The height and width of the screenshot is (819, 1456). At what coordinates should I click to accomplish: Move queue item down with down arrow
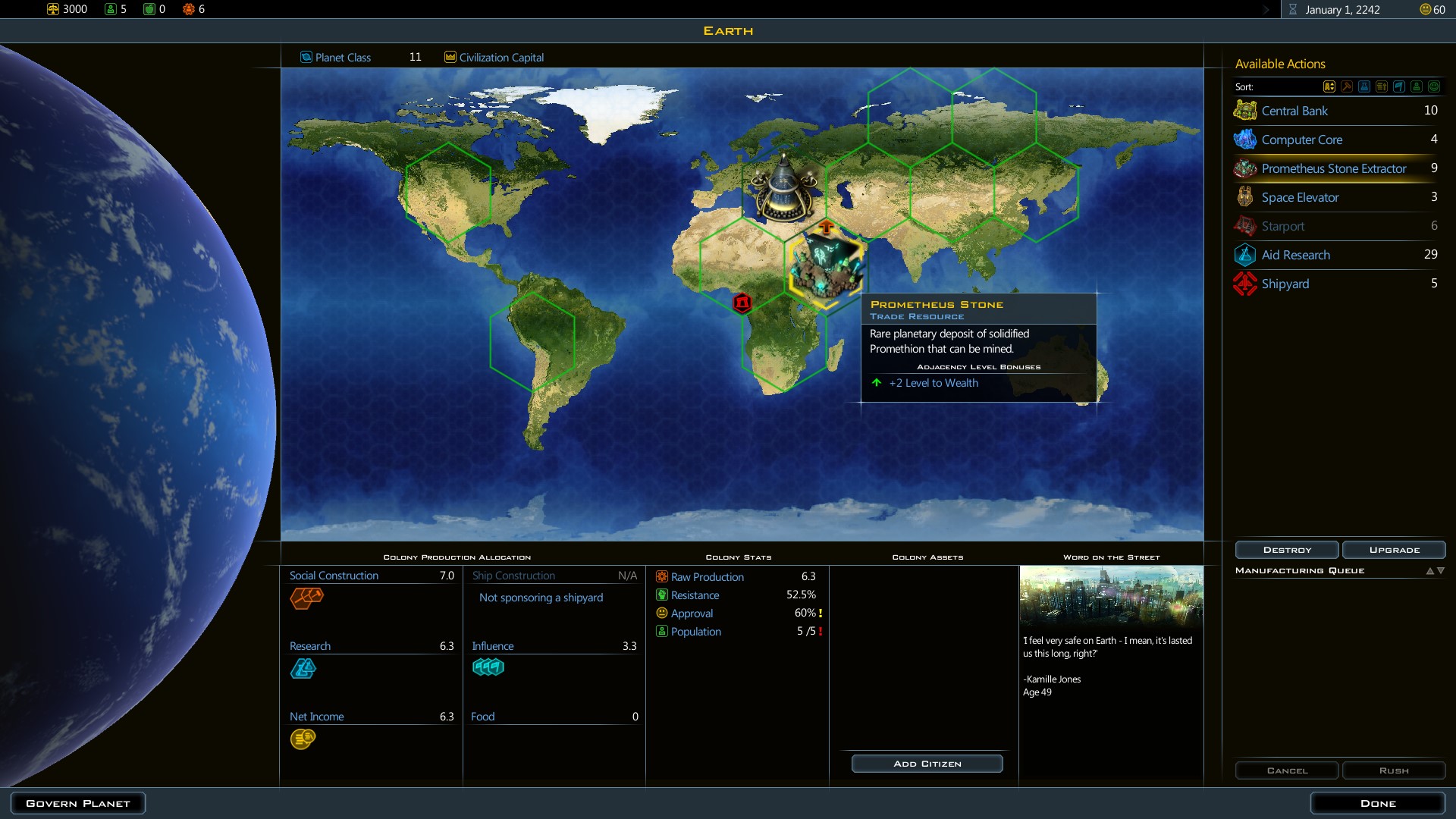pyautogui.click(x=1441, y=571)
